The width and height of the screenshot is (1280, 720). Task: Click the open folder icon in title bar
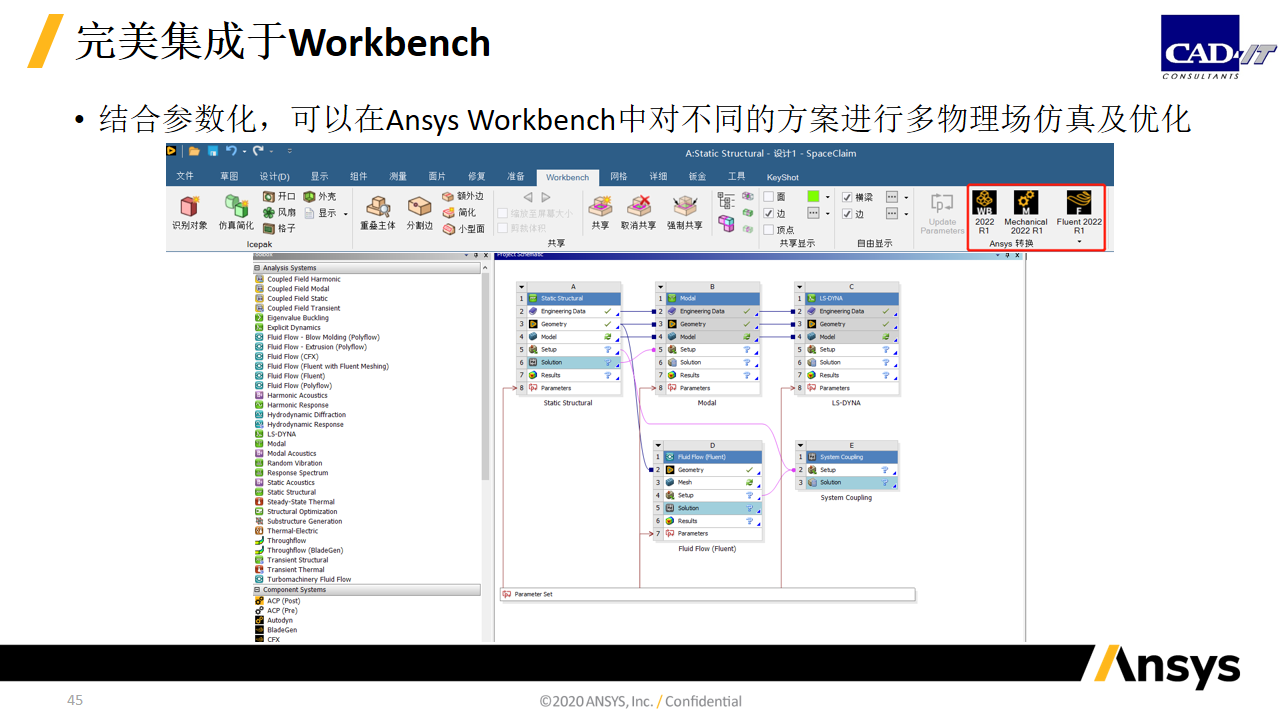(194, 151)
